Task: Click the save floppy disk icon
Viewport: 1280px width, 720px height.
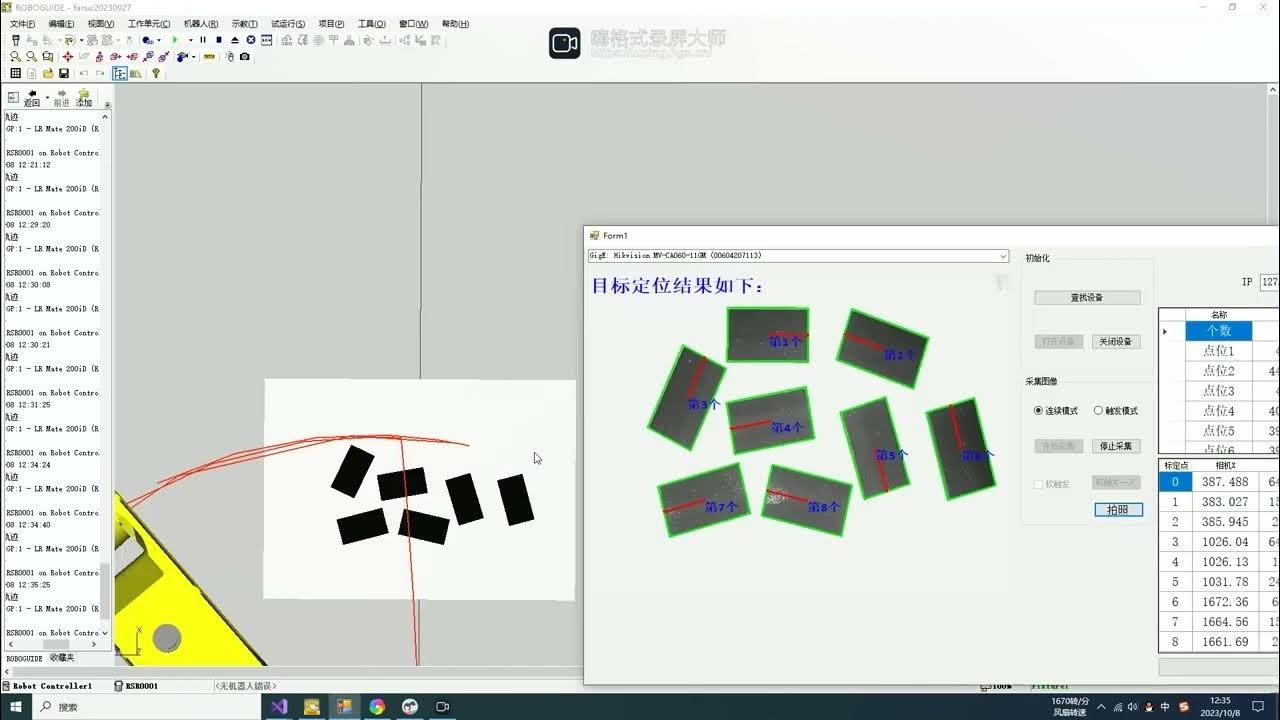Action: [64, 73]
